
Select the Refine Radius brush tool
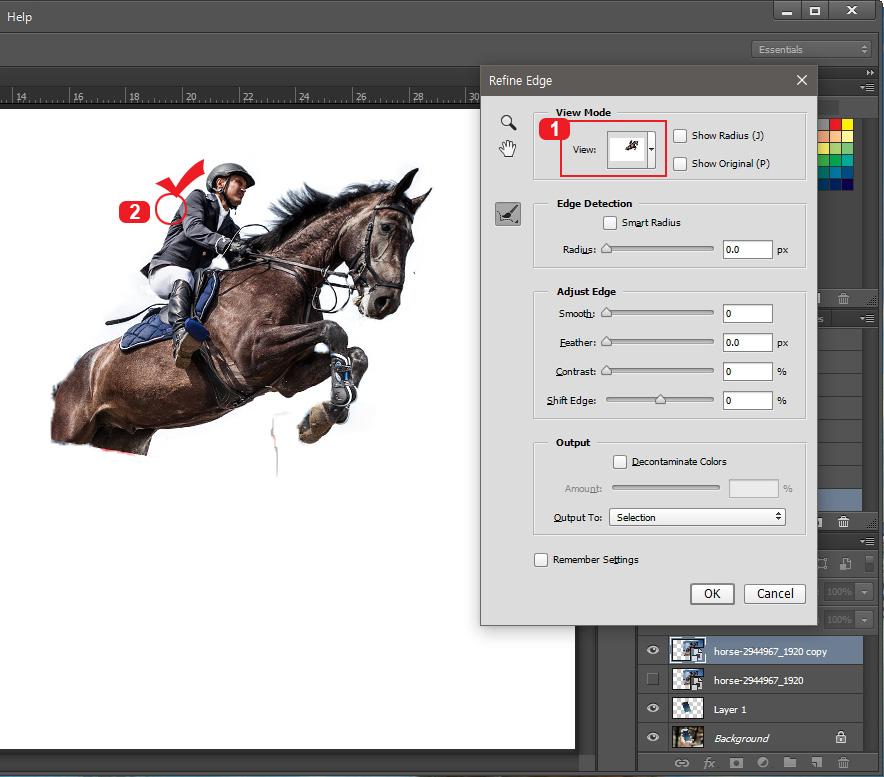508,214
